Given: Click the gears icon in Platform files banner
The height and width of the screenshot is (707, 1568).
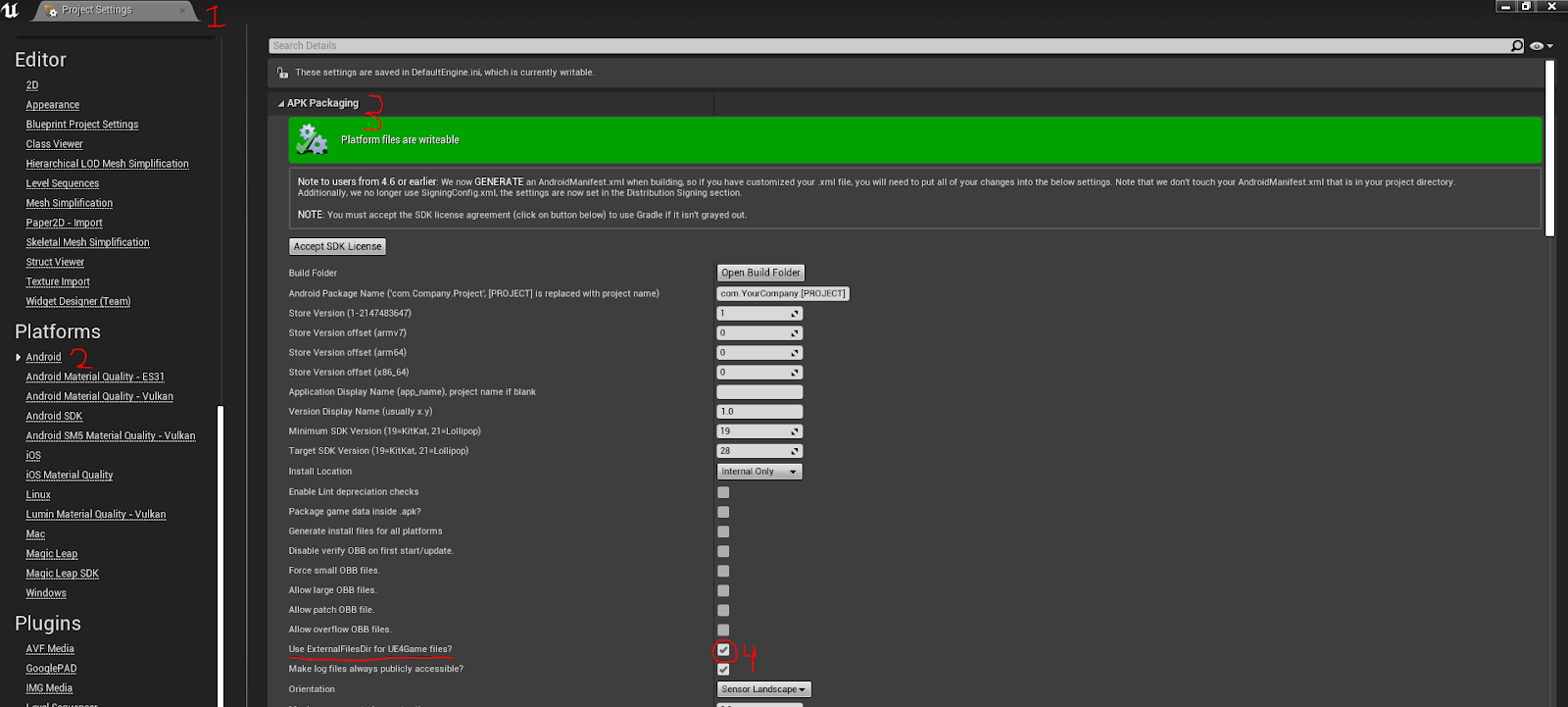Looking at the screenshot, I should tap(312, 139).
